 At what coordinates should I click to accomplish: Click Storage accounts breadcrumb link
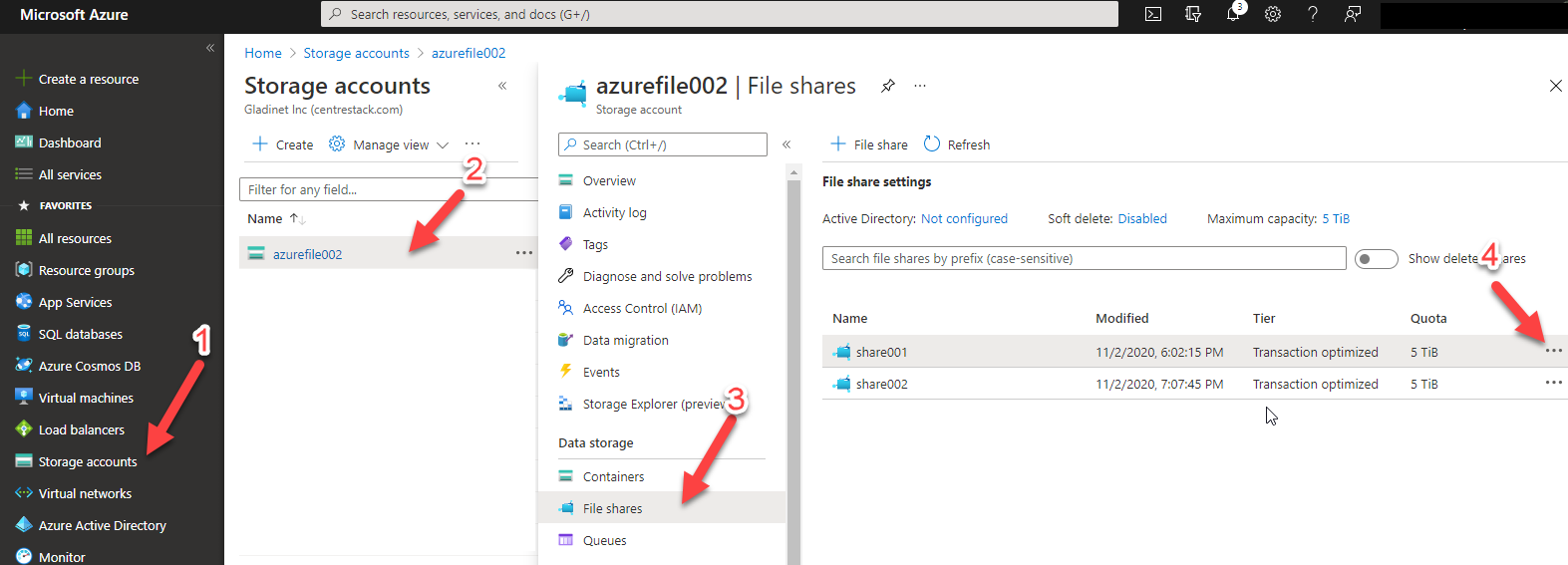pos(356,53)
